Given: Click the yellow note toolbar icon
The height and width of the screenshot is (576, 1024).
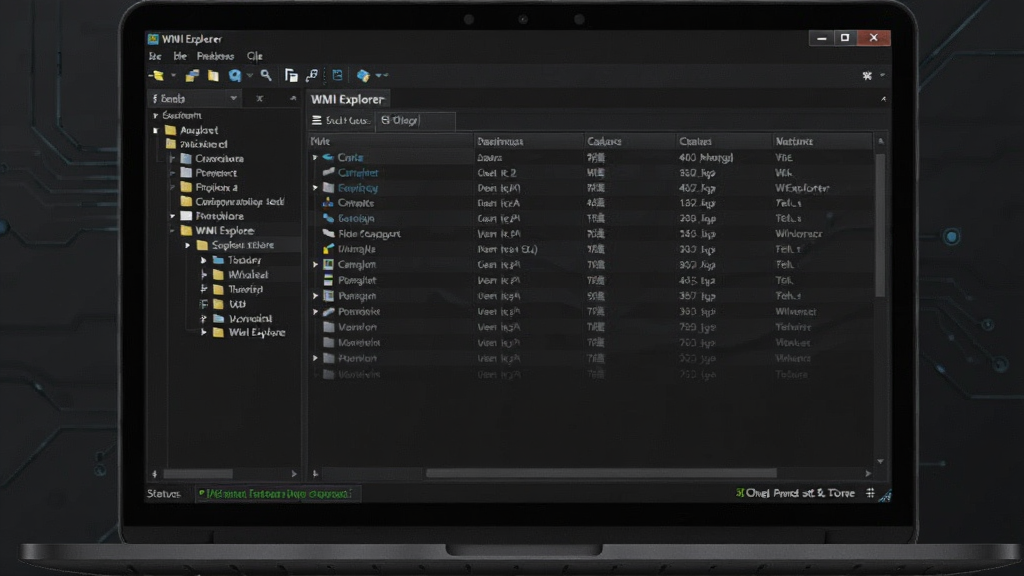Looking at the screenshot, I should tap(213, 76).
